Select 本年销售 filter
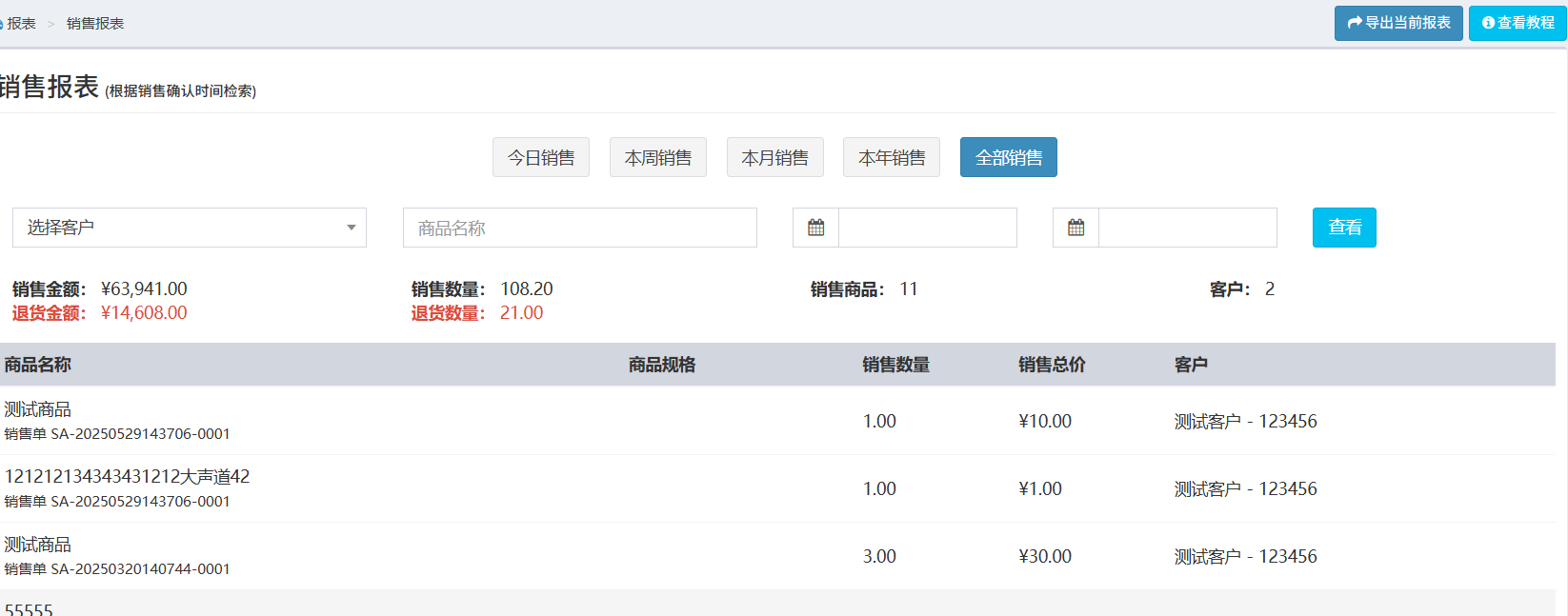 pyautogui.click(x=891, y=158)
